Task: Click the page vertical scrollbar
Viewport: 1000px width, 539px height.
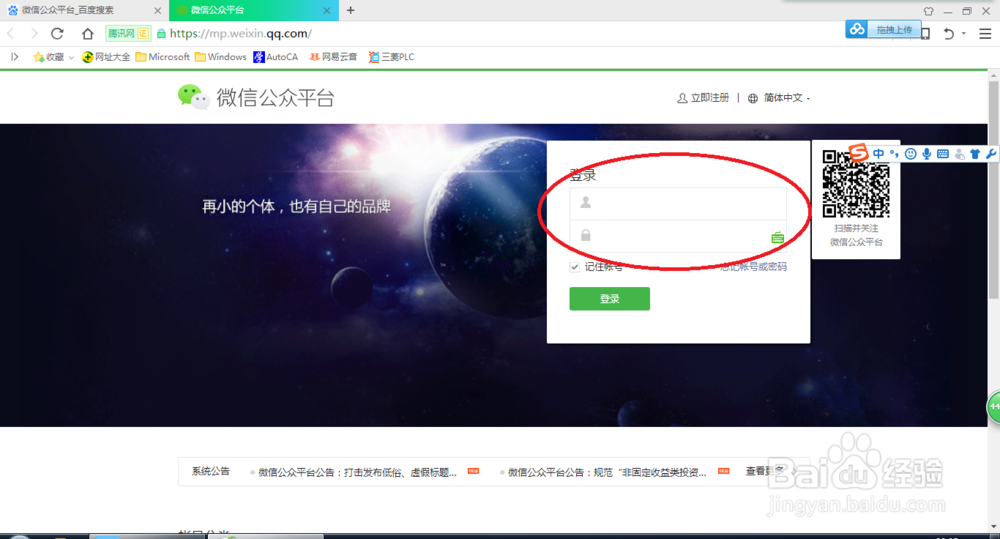Action: (994, 191)
